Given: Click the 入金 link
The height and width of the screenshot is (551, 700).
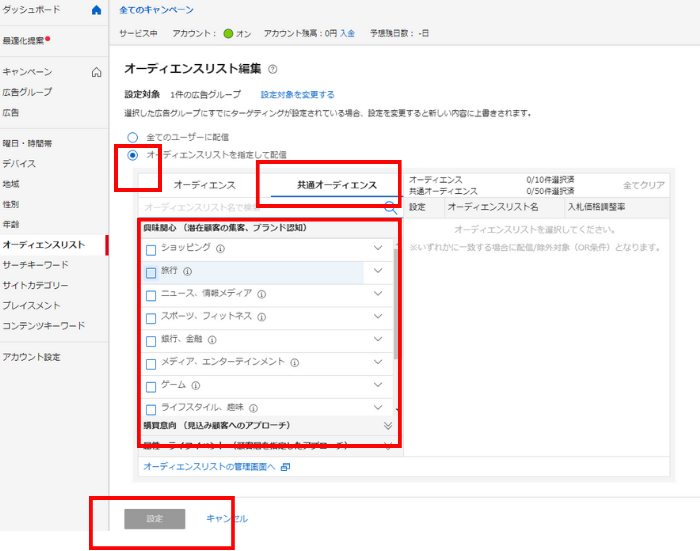Looking at the screenshot, I should [x=347, y=33].
